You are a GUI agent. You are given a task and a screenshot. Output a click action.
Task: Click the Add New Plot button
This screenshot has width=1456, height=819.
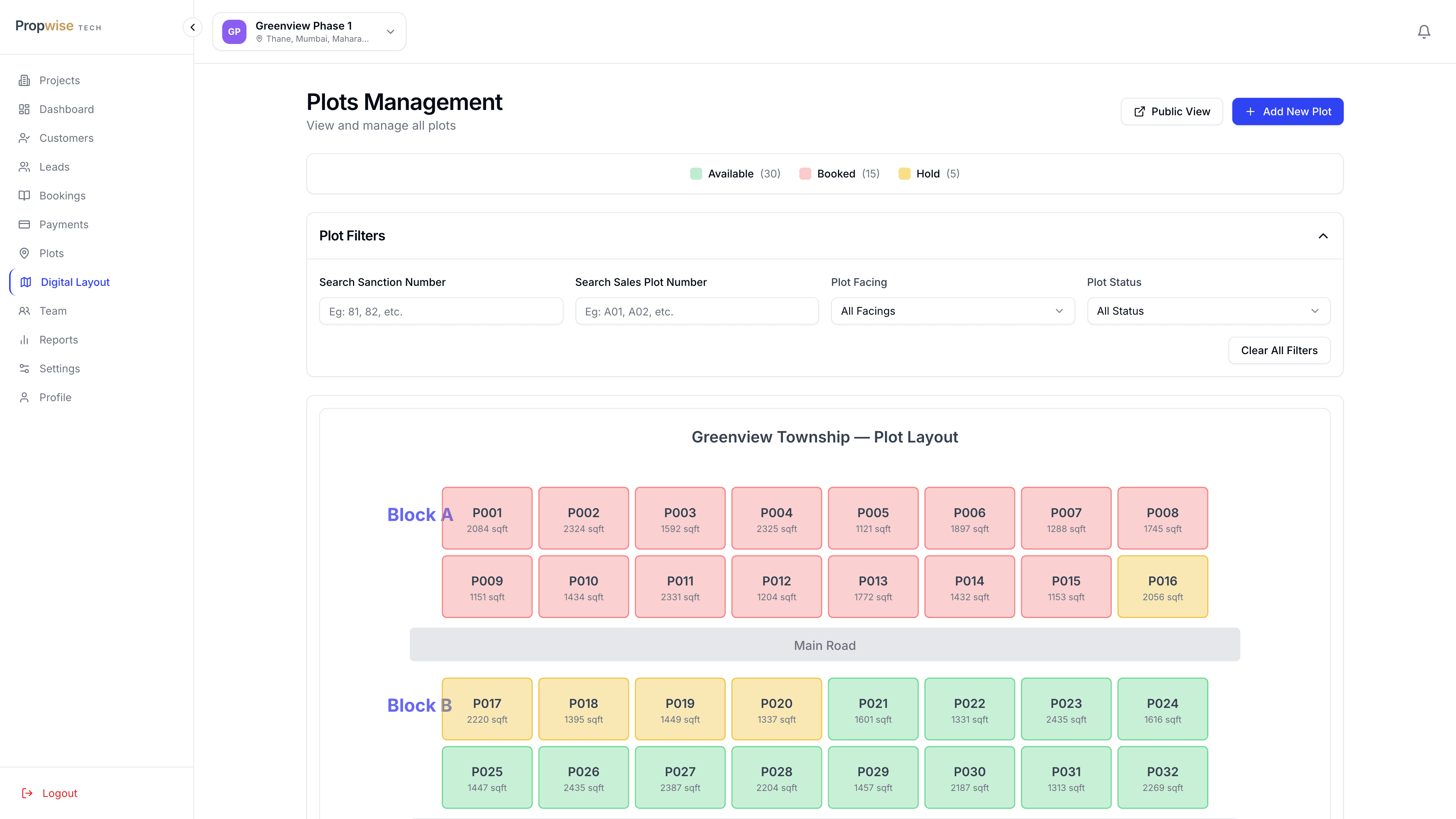(x=1288, y=111)
